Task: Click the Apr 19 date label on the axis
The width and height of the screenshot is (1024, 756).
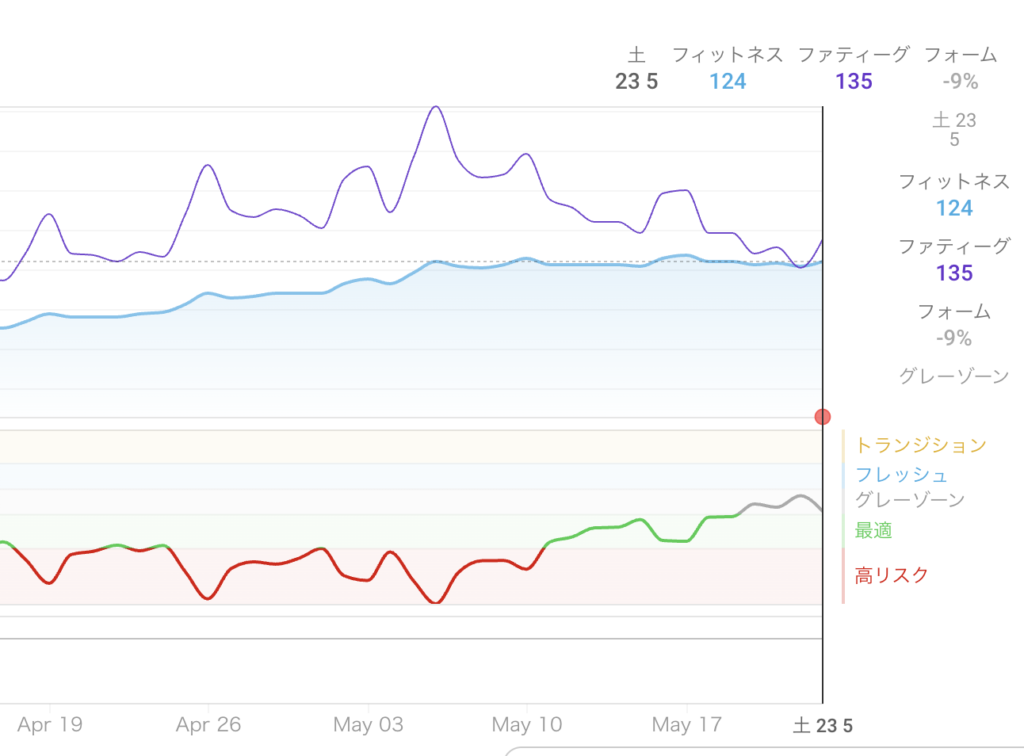Action: pyautogui.click(x=50, y=724)
